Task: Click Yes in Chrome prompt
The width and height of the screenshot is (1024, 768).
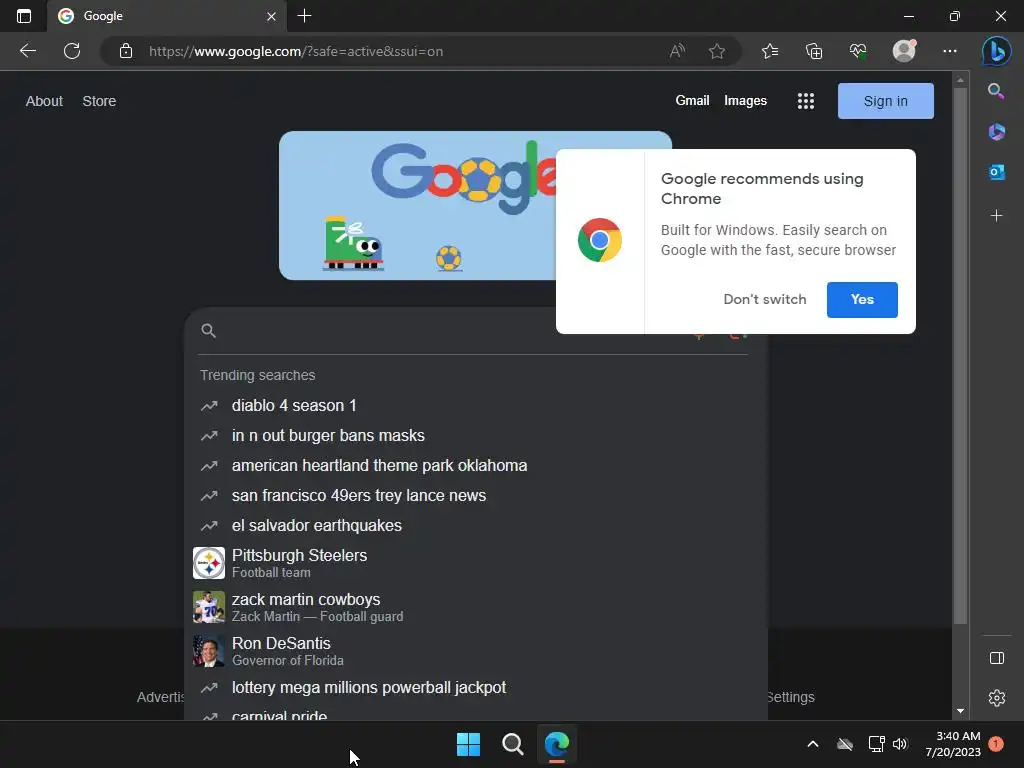Action: click(x=862, y=300)
